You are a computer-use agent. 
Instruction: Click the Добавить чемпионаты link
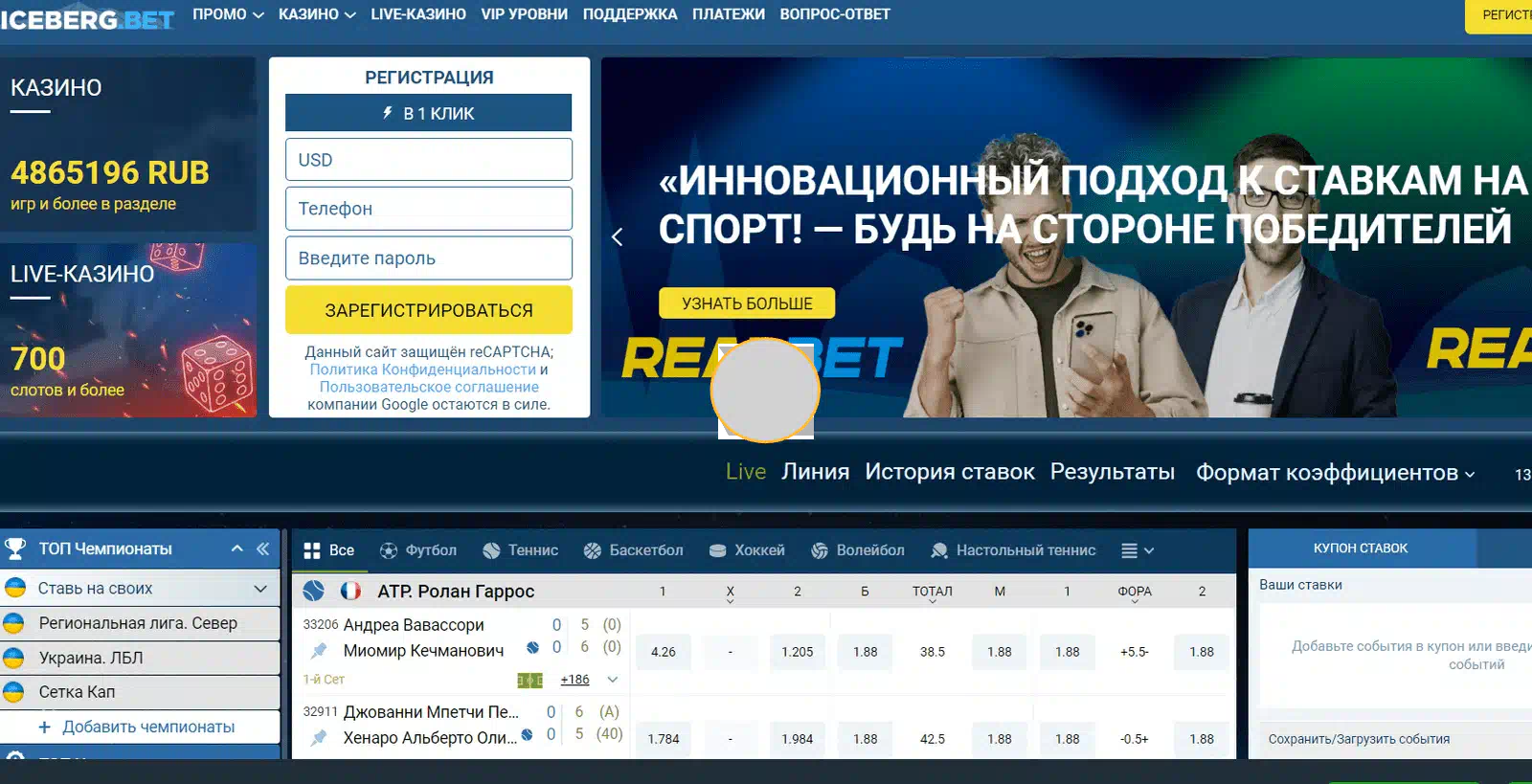coord(148,728)
